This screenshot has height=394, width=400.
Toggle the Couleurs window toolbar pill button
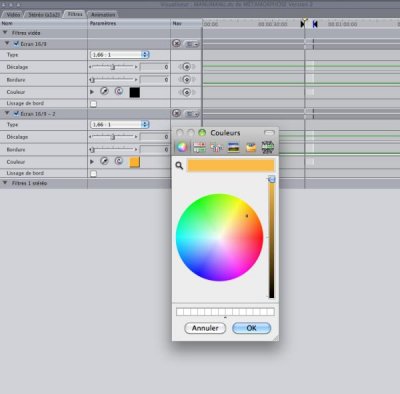coord(269,133)
